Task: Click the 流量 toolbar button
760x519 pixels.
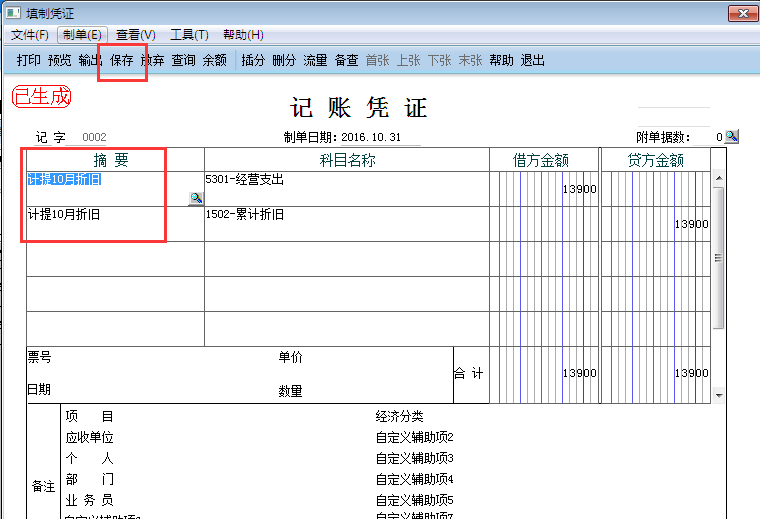Action: point(316,61)
